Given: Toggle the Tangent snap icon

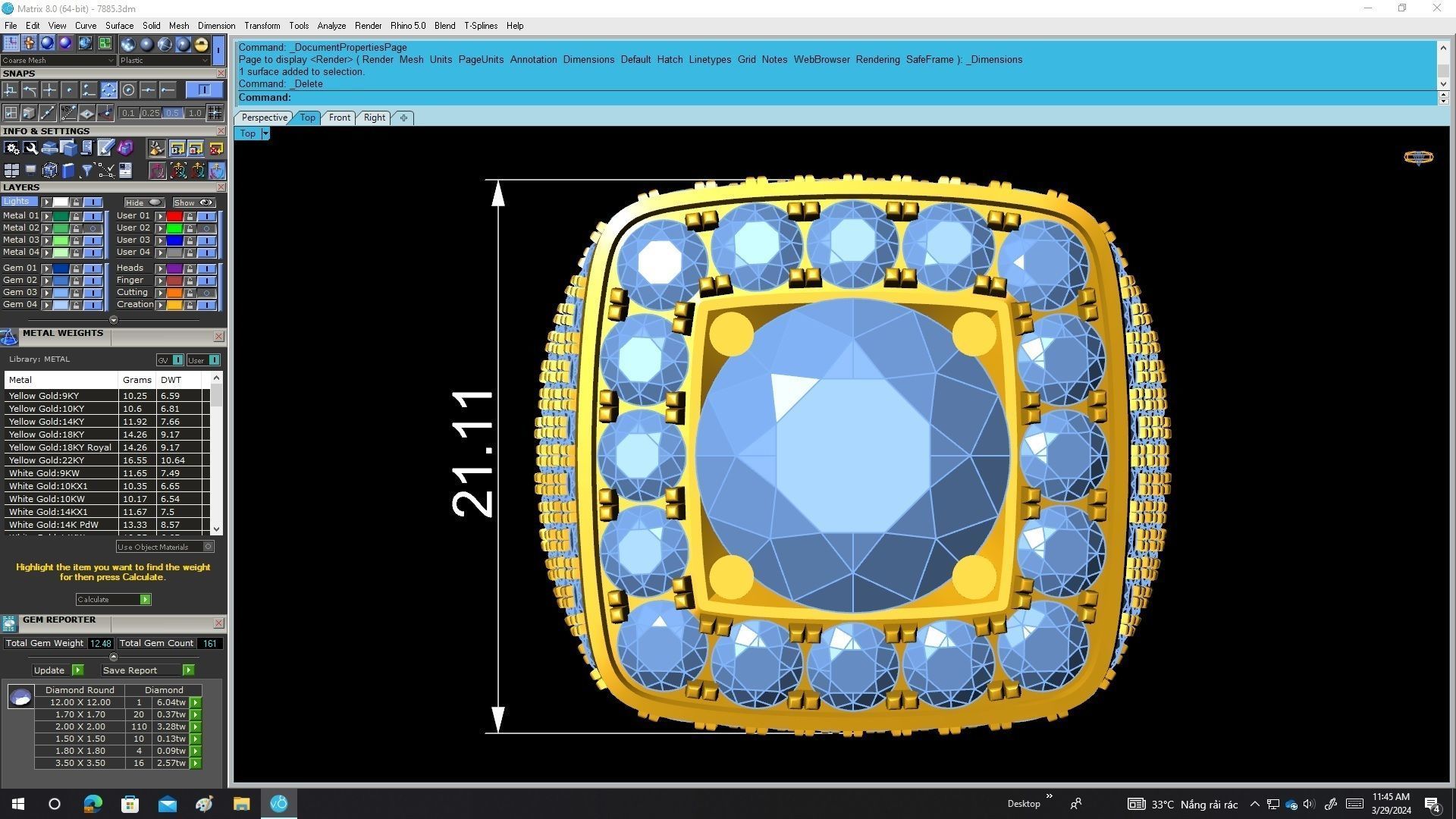Looking at the screenshot, I should coord(30,90).
